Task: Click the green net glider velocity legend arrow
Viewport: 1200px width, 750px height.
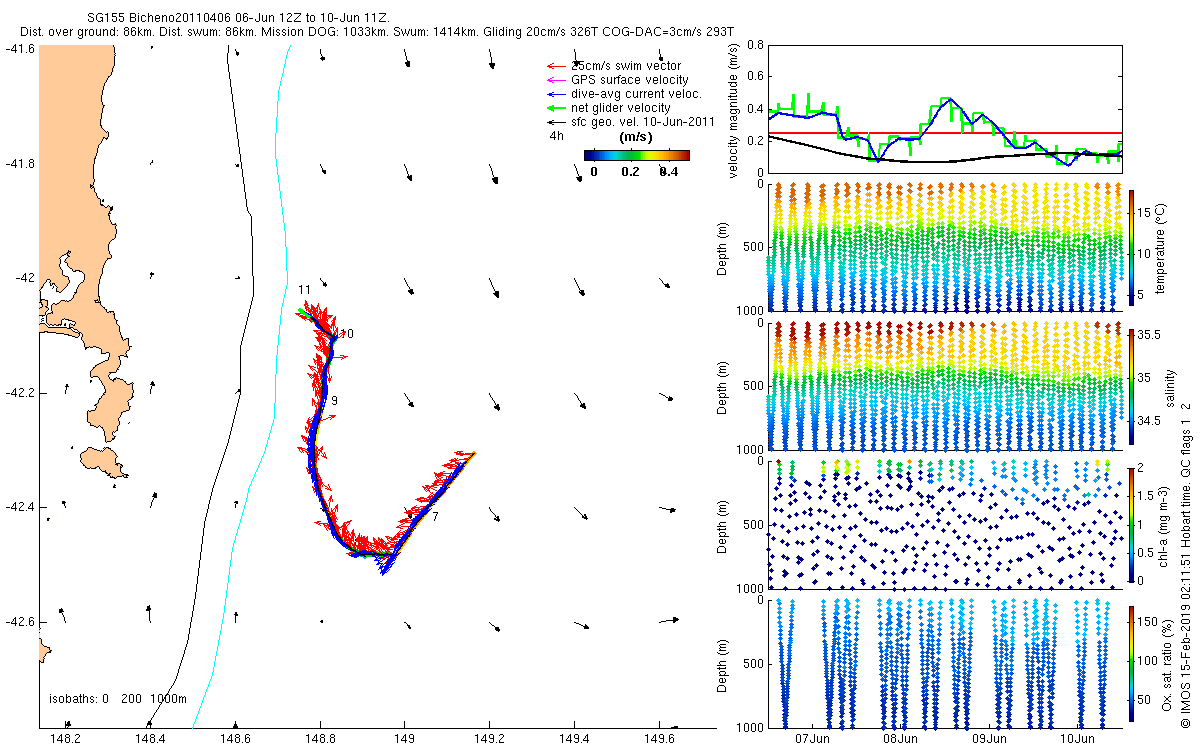Action: pos(556,108)
